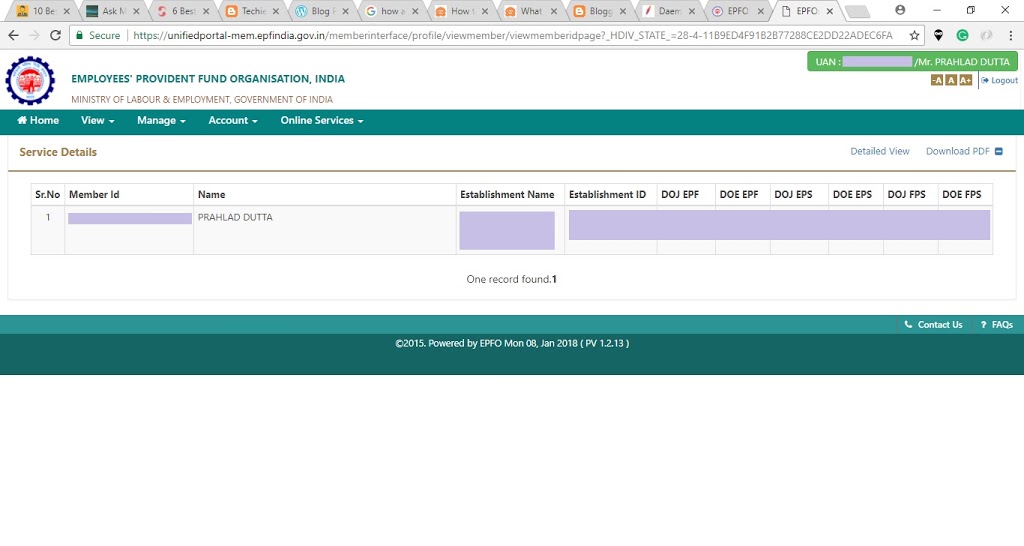Image resolution: width=1024 pixels, height=546 pixels.
Task: Go back with the browser back arrow
Action: pos(13,35)
